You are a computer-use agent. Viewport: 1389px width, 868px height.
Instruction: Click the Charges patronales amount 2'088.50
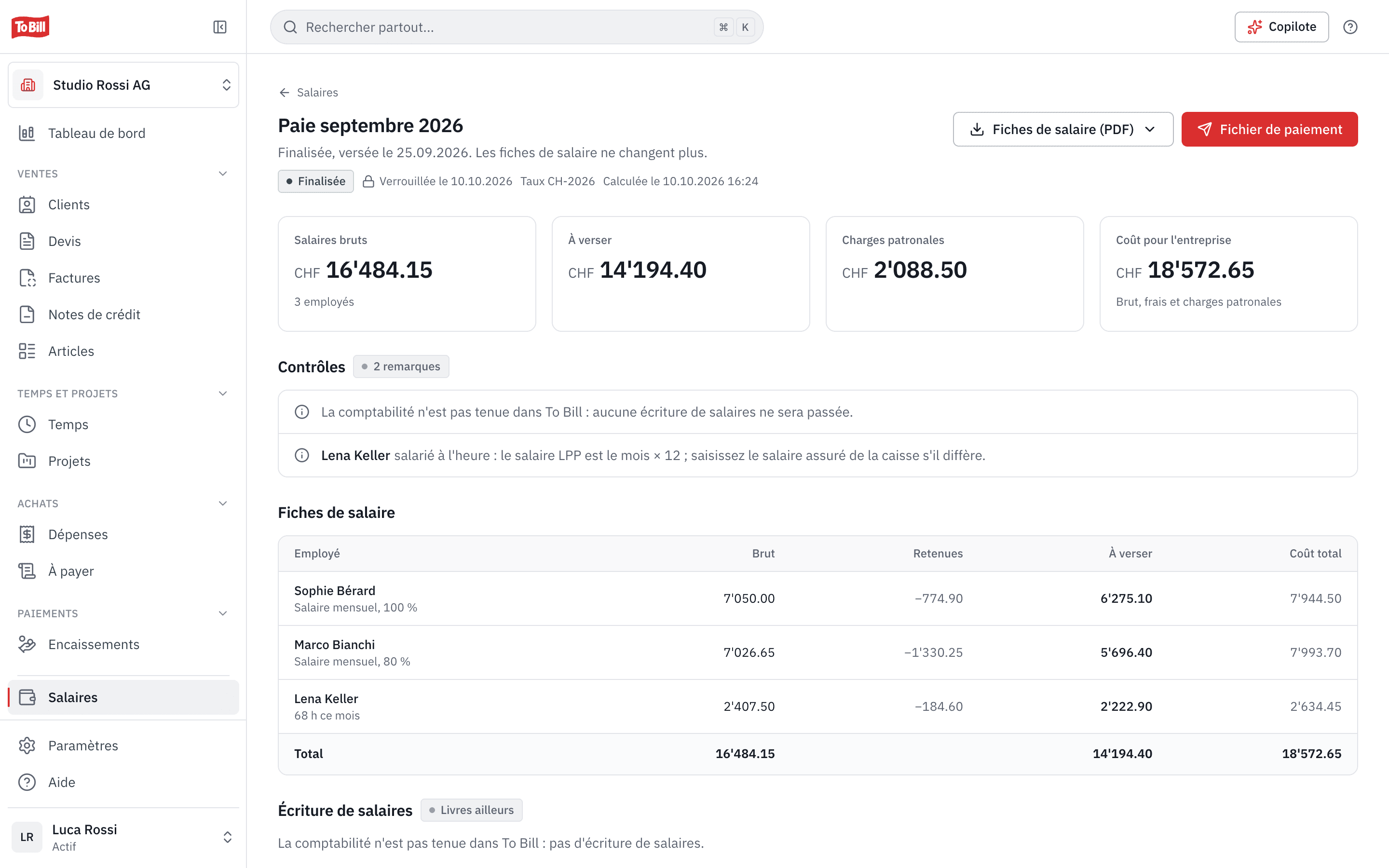point(920,270)
